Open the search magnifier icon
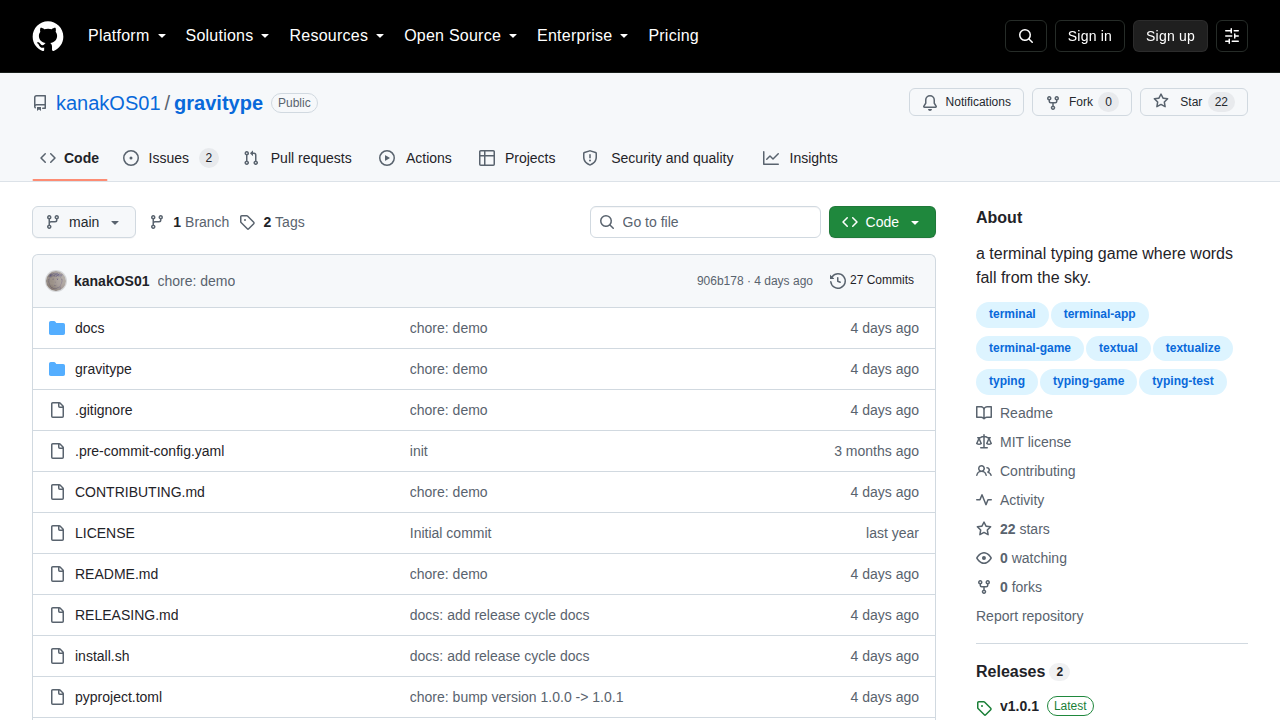This screenshot has height=720, width=1280. click(x=1026, y=36)
